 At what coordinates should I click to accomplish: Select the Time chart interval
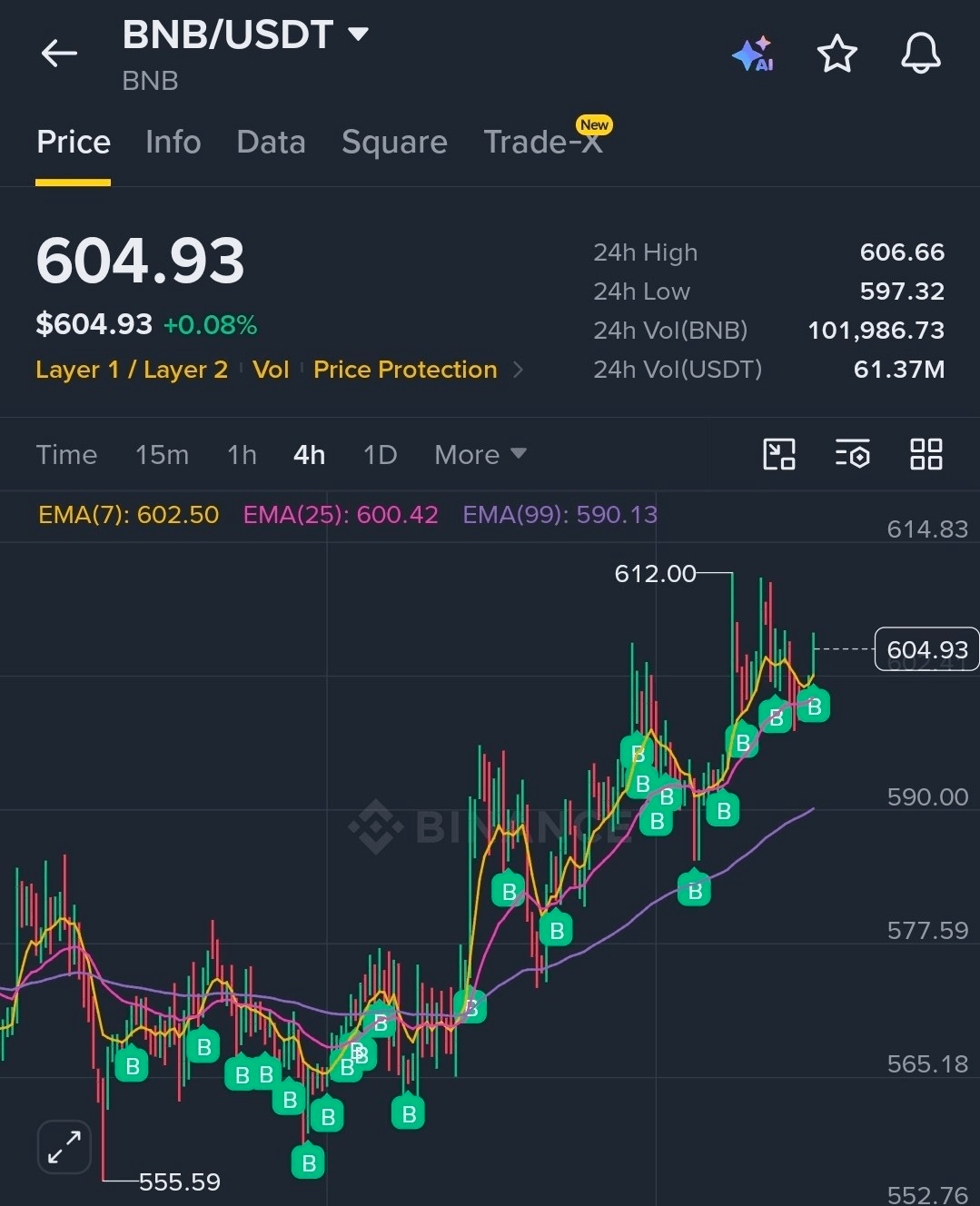(x=66, y=454)
